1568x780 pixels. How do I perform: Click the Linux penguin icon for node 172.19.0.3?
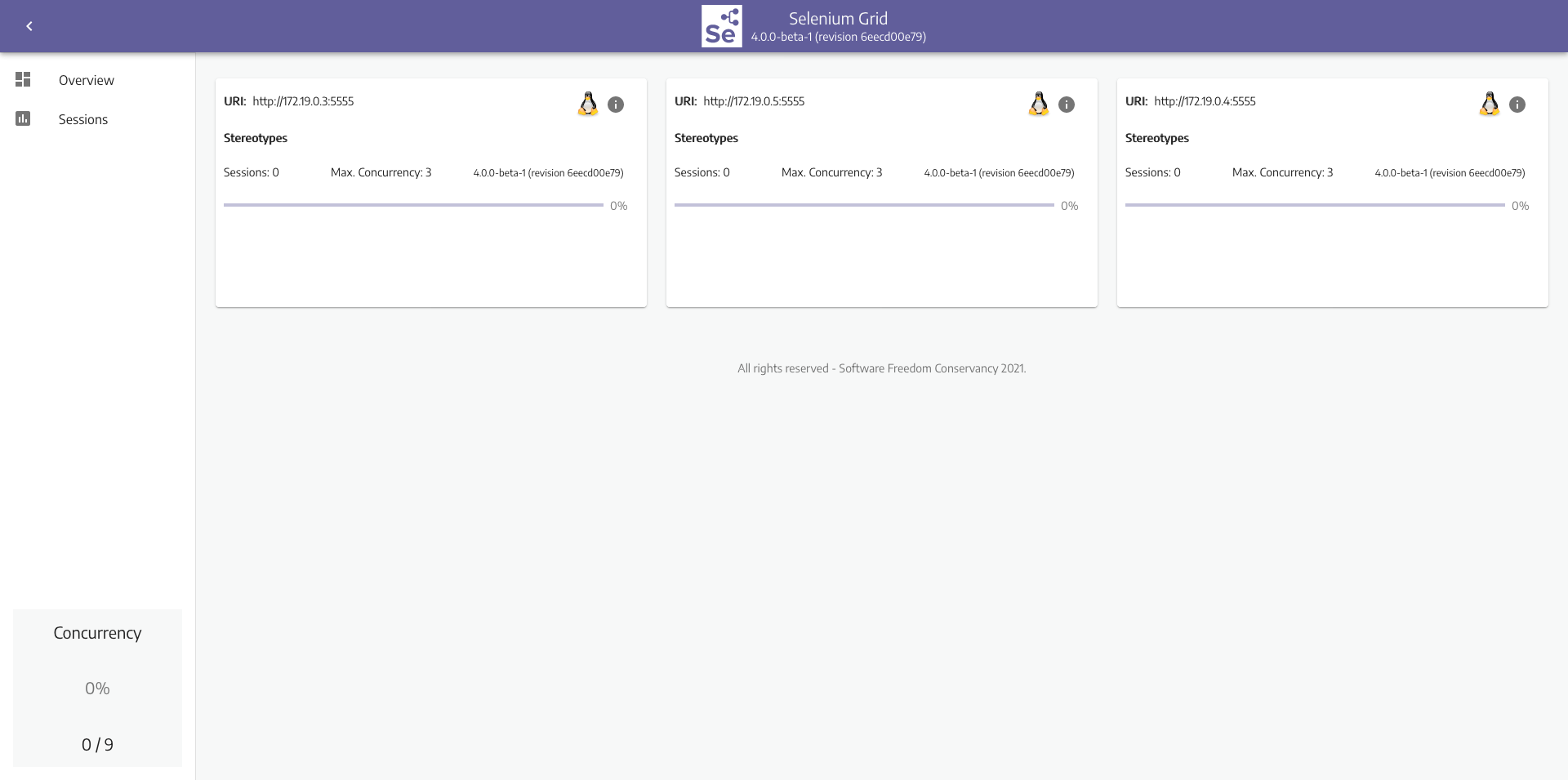coord(588,104)
